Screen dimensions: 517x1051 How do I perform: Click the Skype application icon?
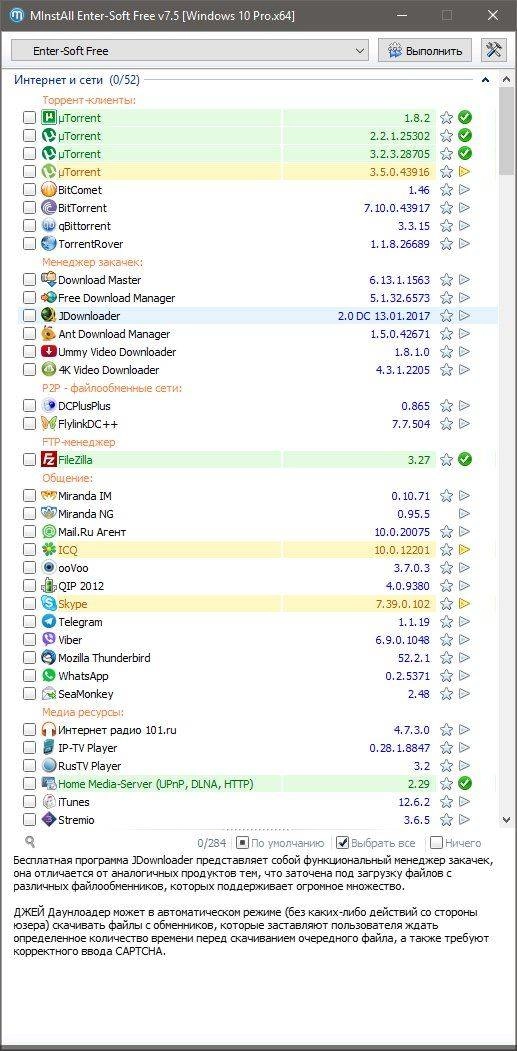(48, 604)
